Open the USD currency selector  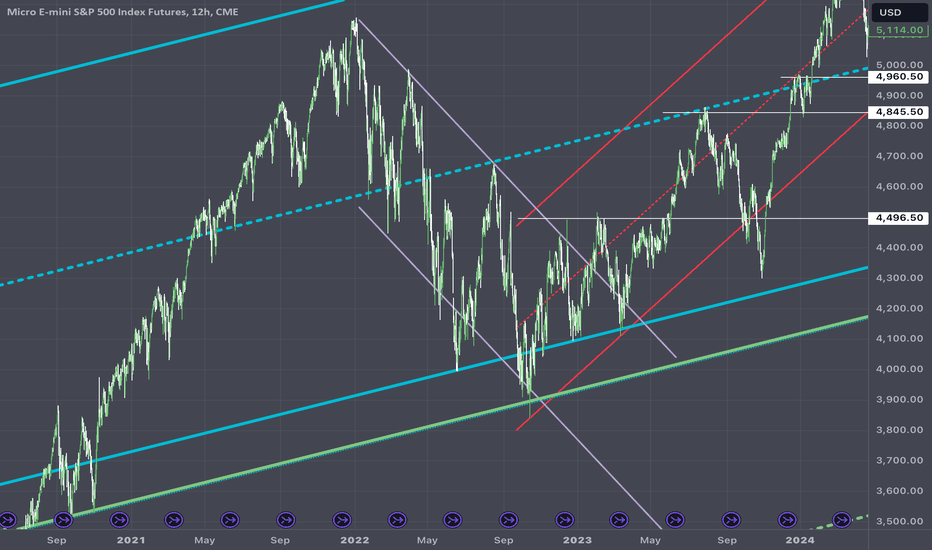pyautogui.click(x=899, y=12)
